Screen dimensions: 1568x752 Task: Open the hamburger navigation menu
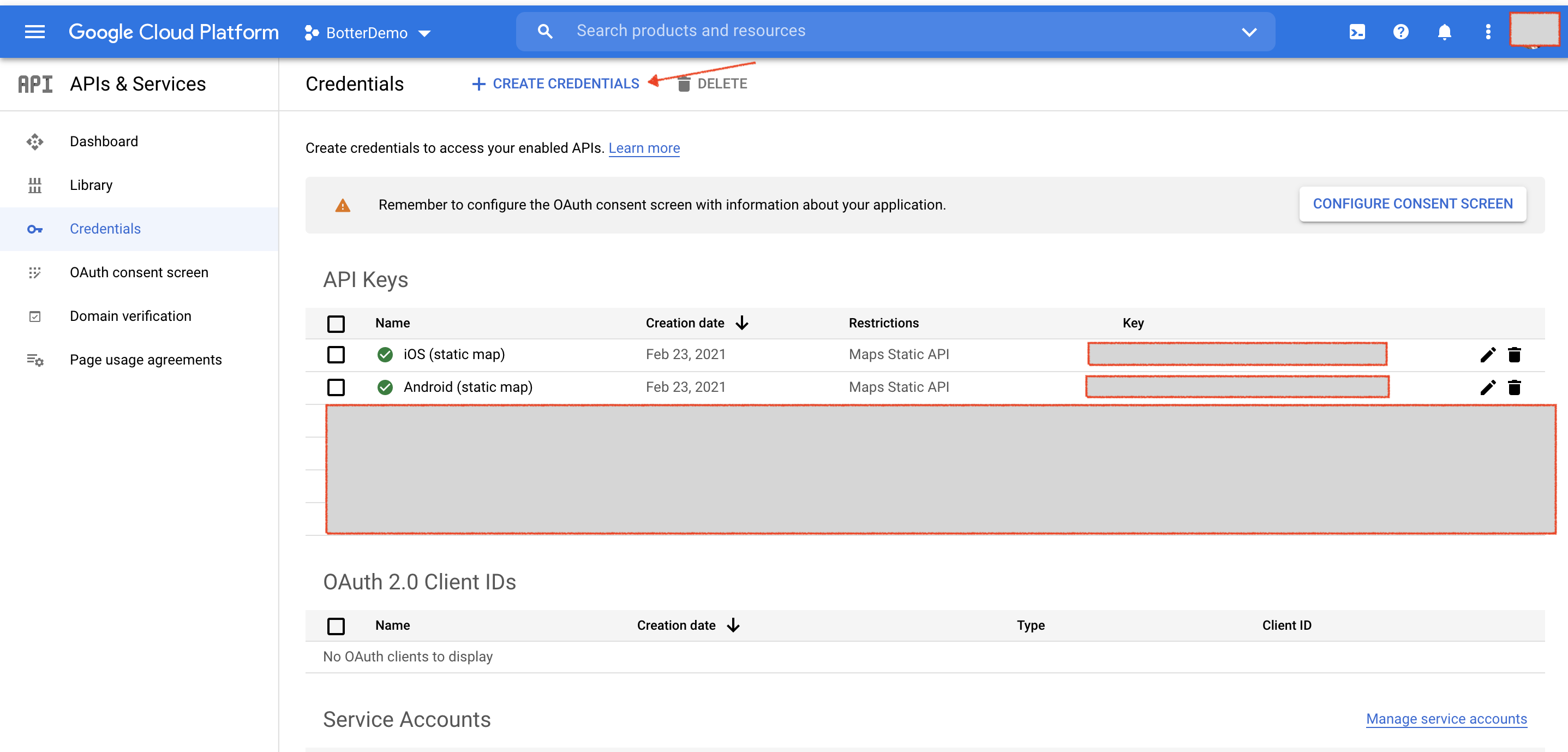[x=35, y=32]
